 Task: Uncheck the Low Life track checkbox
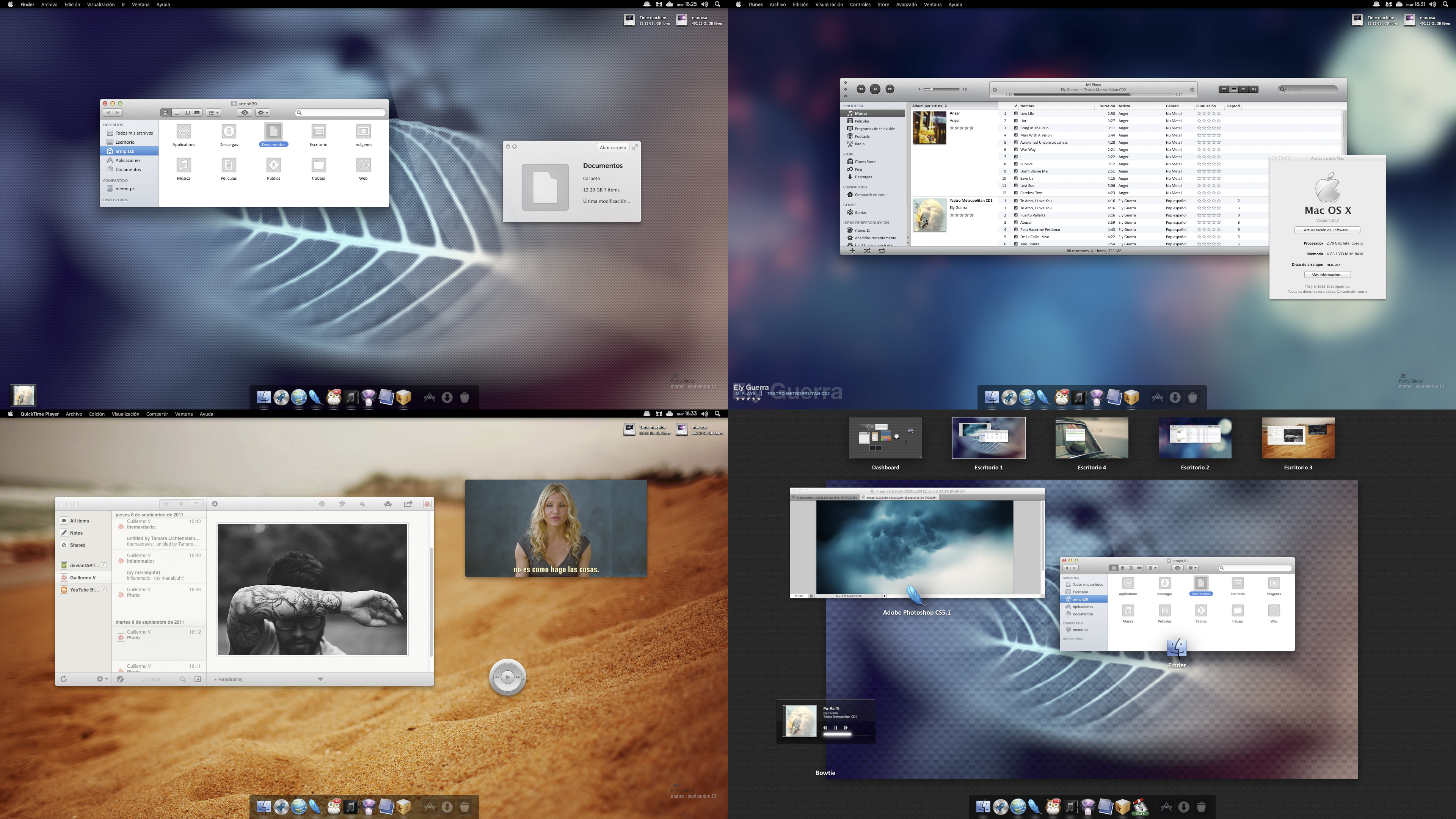click(x=1016, y=114)
